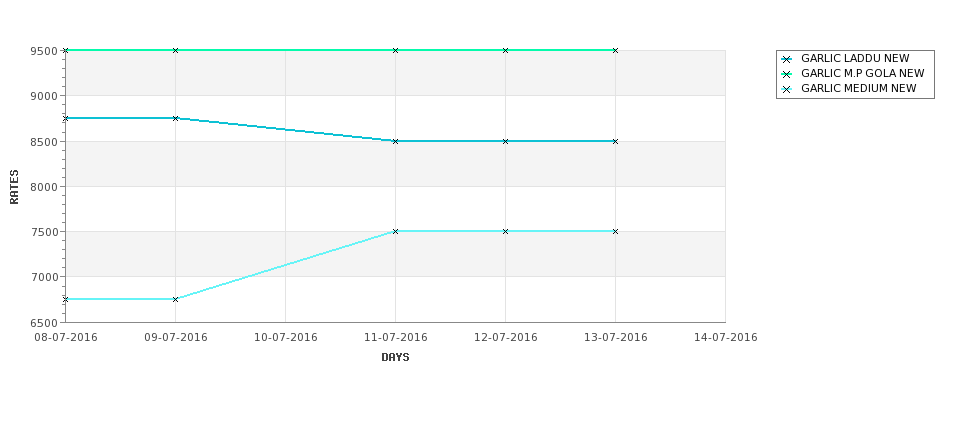975x429 pixels.
Task: Select Laddu data point at 8500 on 11-07-2016
Action: coord(395,142)
